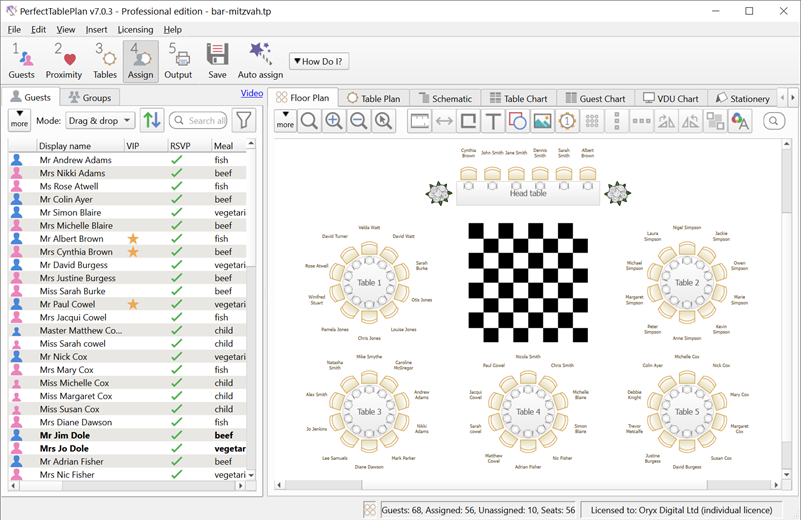Select the guest row Mrs Jo Dole
The image size is (801, 520).
(x=127, y=448)
